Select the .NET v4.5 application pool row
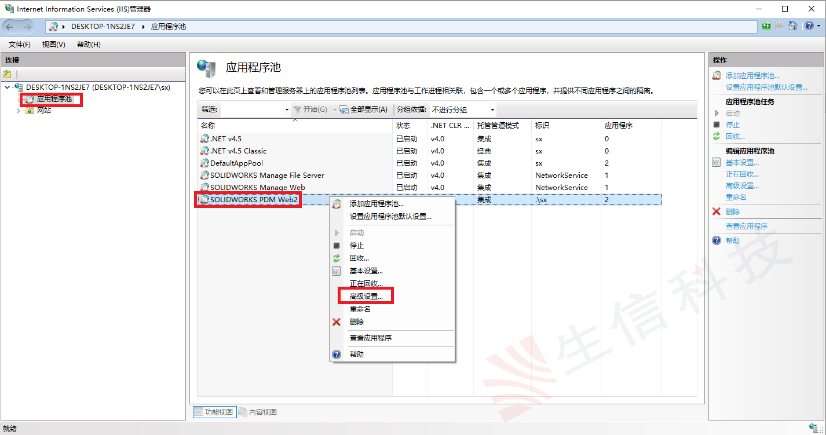826x435 pixels. (429, 139)
